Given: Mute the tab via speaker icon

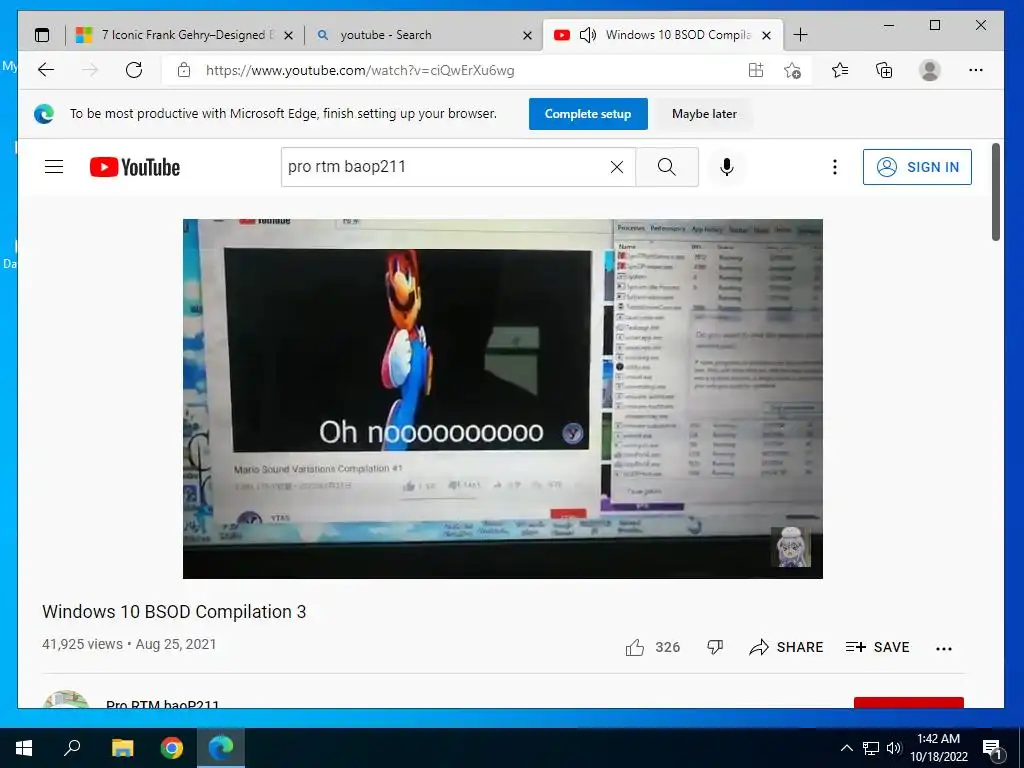Looking at the screenshot, I should point(587,35).
